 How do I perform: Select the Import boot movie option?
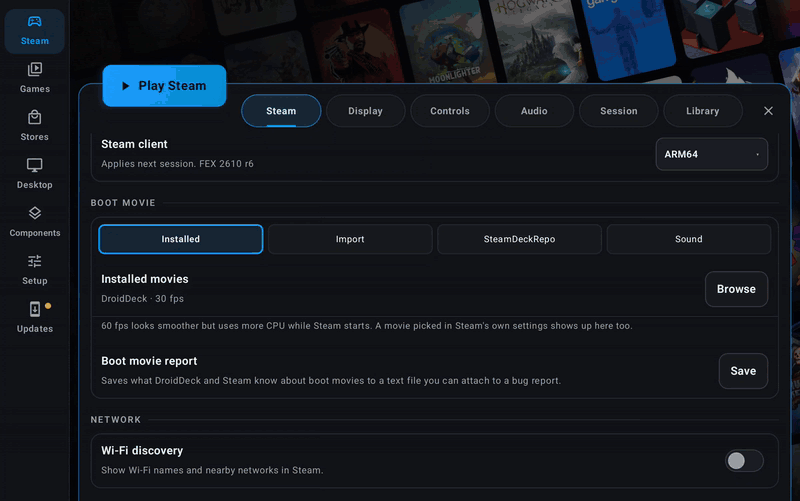(x=350, y=239)
